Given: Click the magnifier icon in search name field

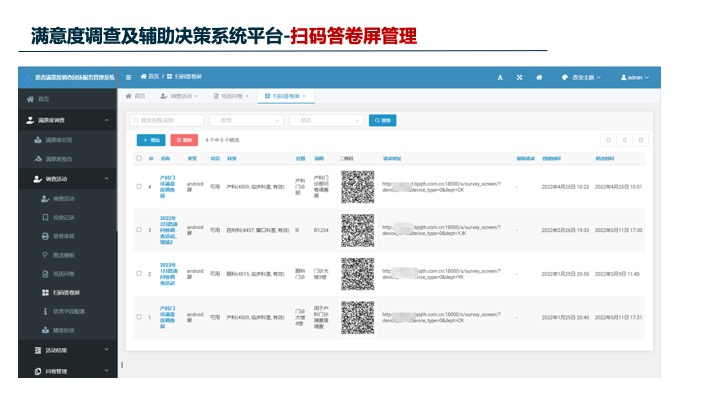Looking at the screenshot, I should point(136,120).
